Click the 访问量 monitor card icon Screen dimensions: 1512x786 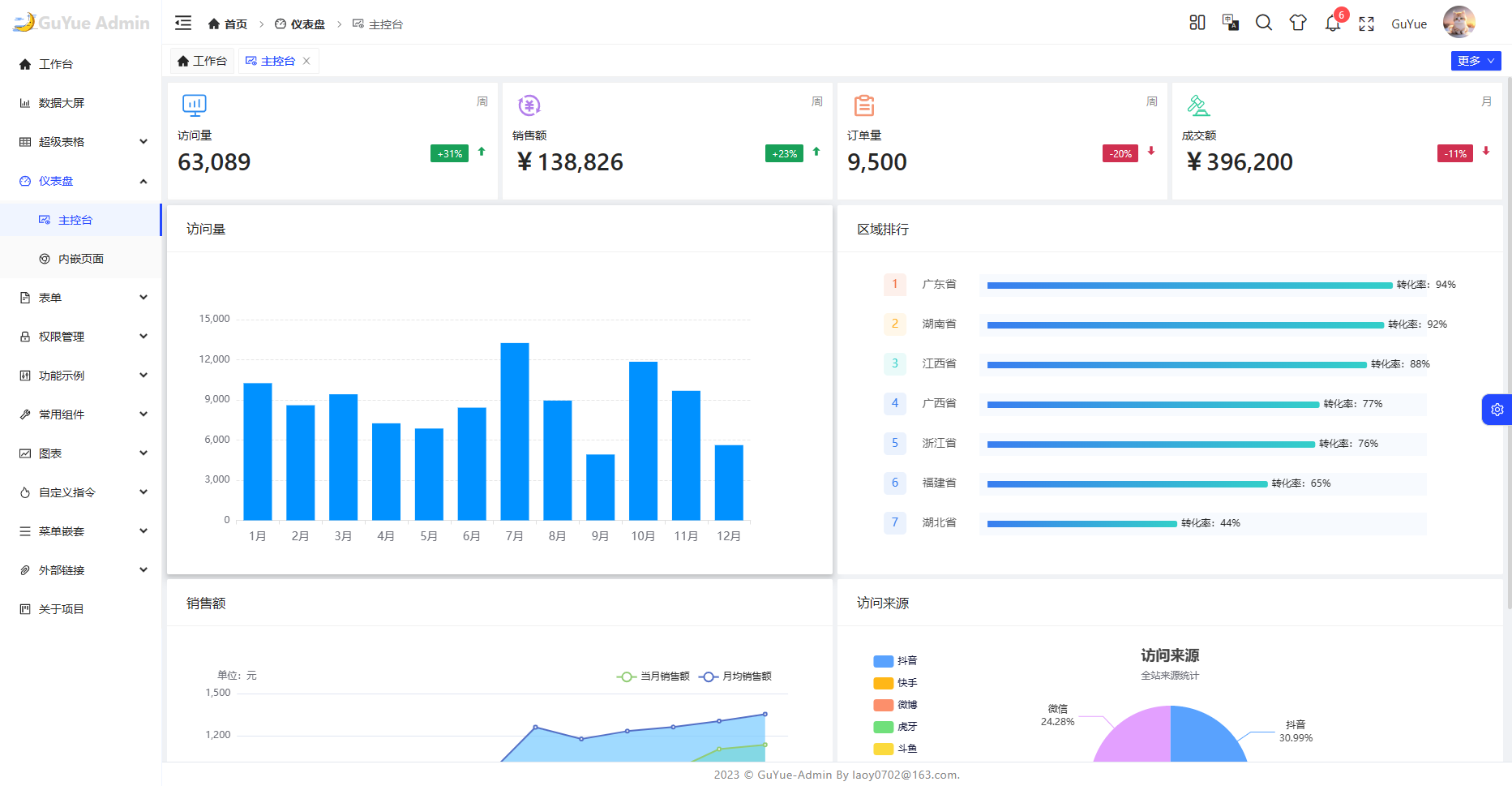tap(195, 105)
